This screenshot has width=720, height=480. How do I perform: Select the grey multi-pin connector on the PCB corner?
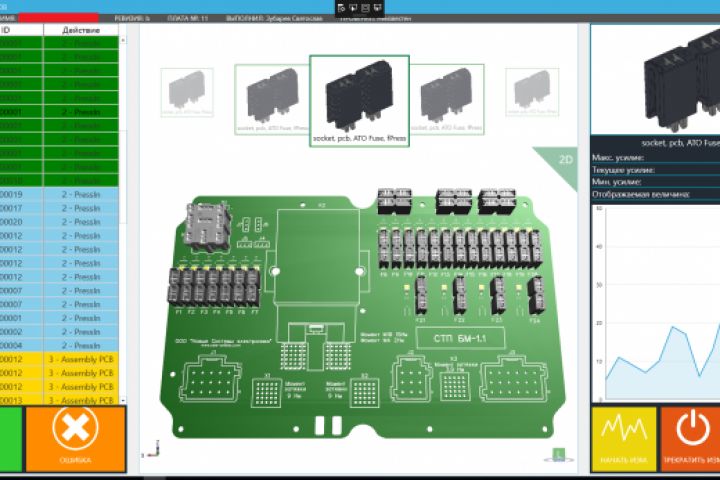[207, 226]
